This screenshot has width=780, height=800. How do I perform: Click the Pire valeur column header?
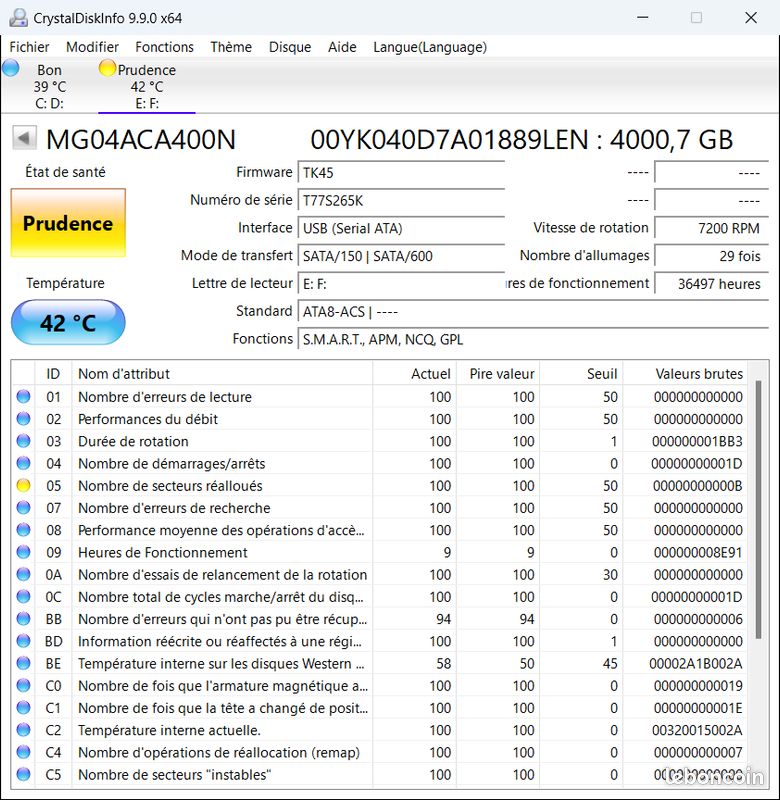498,373
